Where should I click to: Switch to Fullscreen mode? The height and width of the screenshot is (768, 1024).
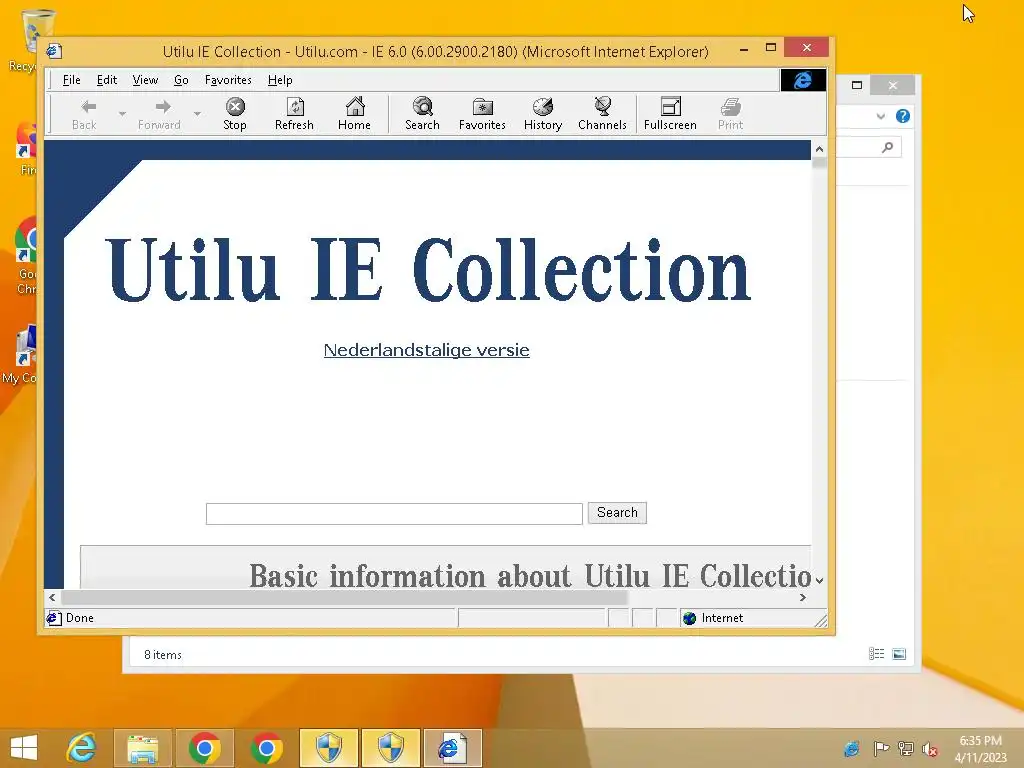point(670,114)
